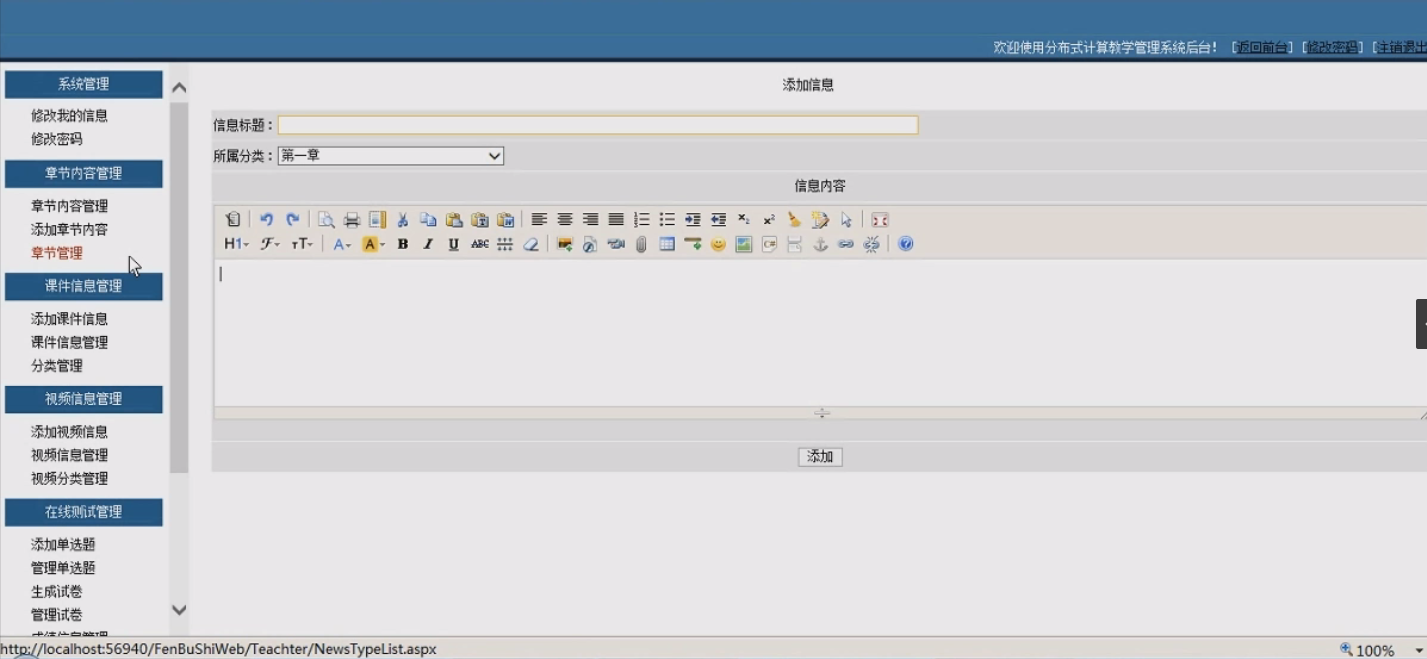Click the 修改密码 link in top bar
The image size is (1427, 659).
(1333, 48)
